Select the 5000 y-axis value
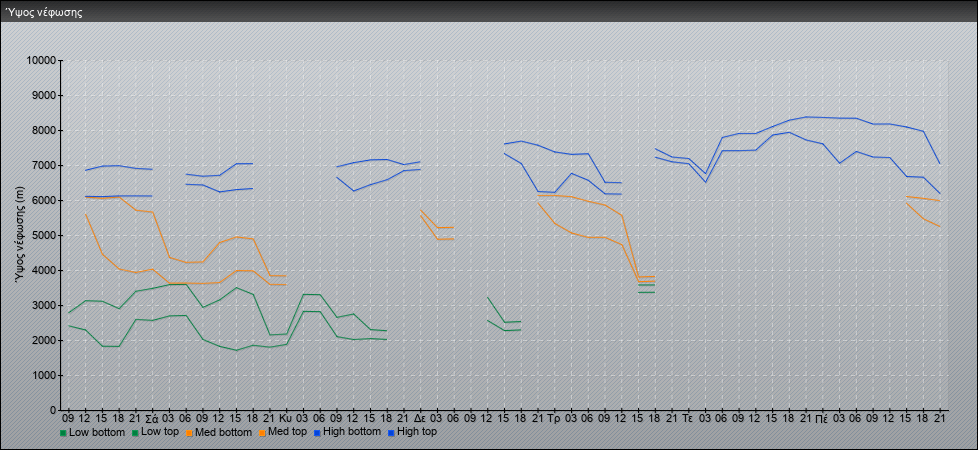 click(43, 235)
